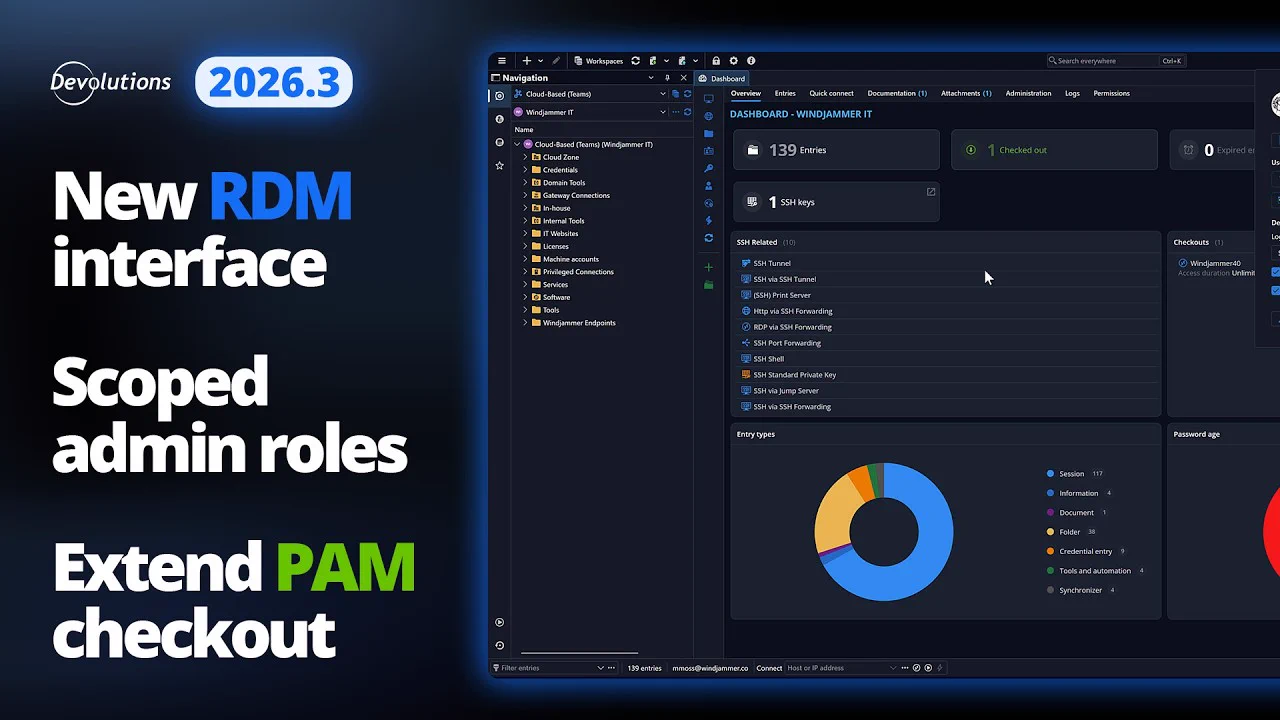Click the history icon at the sidebar bottom
This screenshot has height=720, width=1280.
(500, 645)
